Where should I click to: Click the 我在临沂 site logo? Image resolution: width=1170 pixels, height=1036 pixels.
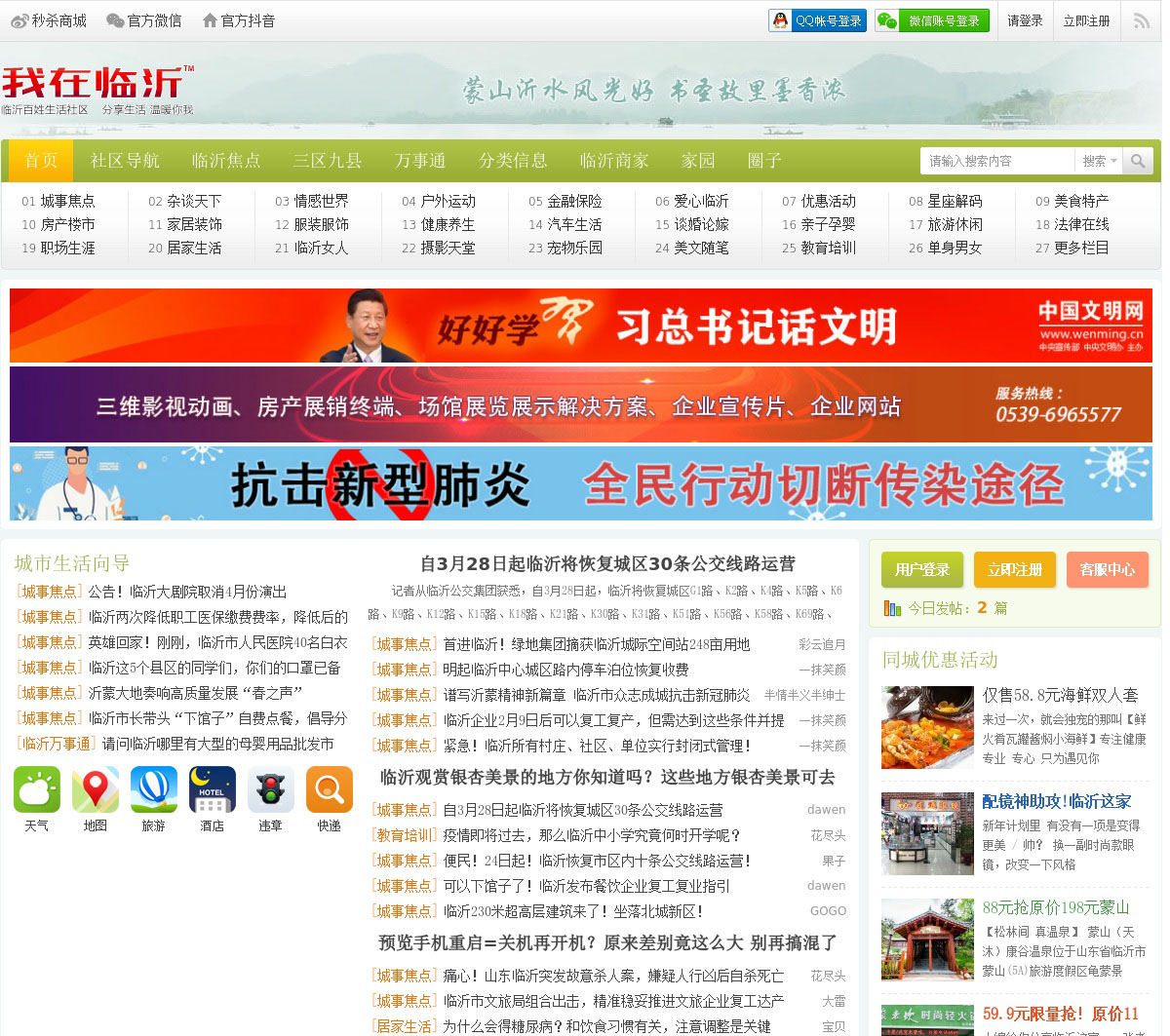(97, 90)
